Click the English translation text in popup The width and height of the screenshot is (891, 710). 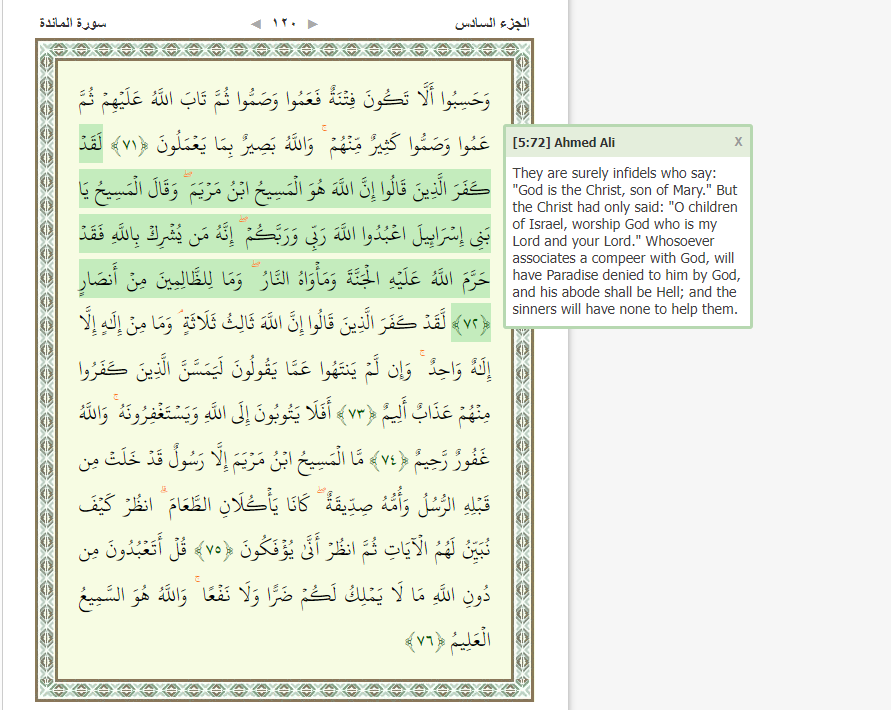pos(625,240)
